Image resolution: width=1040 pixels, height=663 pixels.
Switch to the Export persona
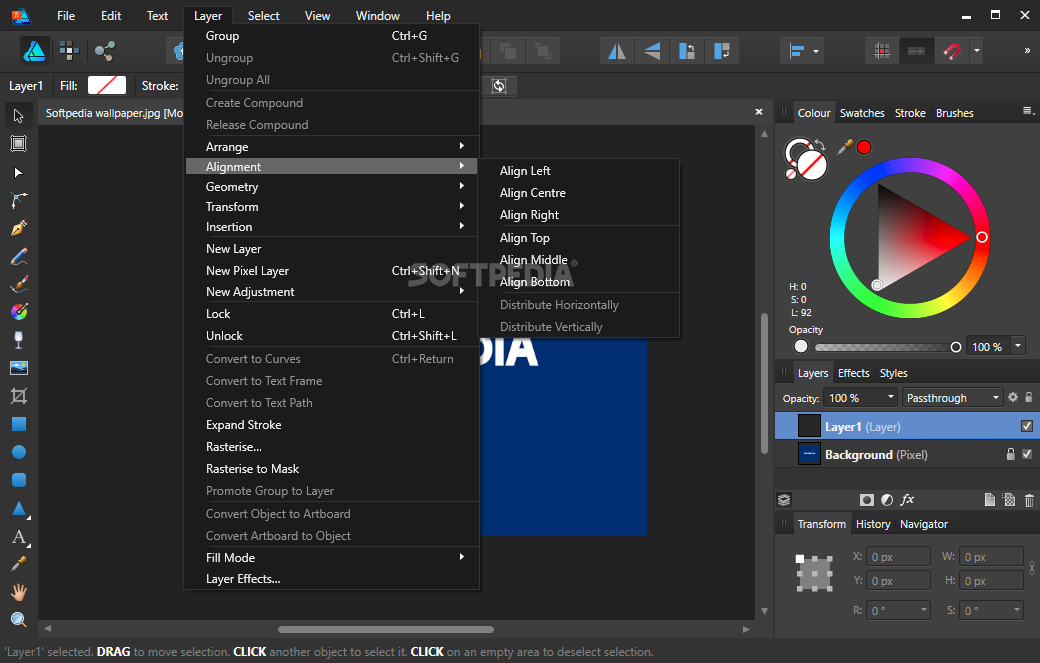[104, 50]
